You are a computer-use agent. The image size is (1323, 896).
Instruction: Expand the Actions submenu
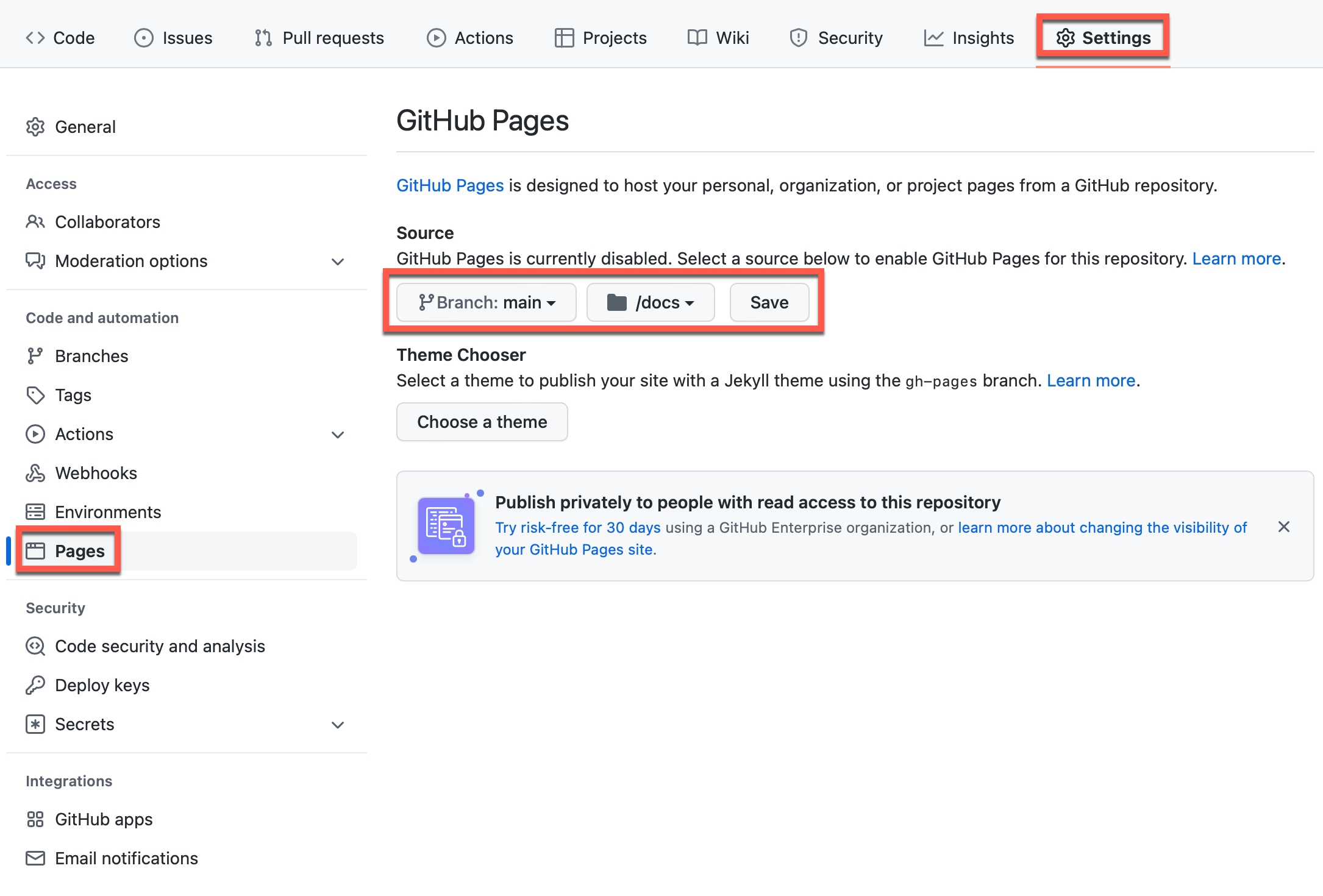[339, 434]
